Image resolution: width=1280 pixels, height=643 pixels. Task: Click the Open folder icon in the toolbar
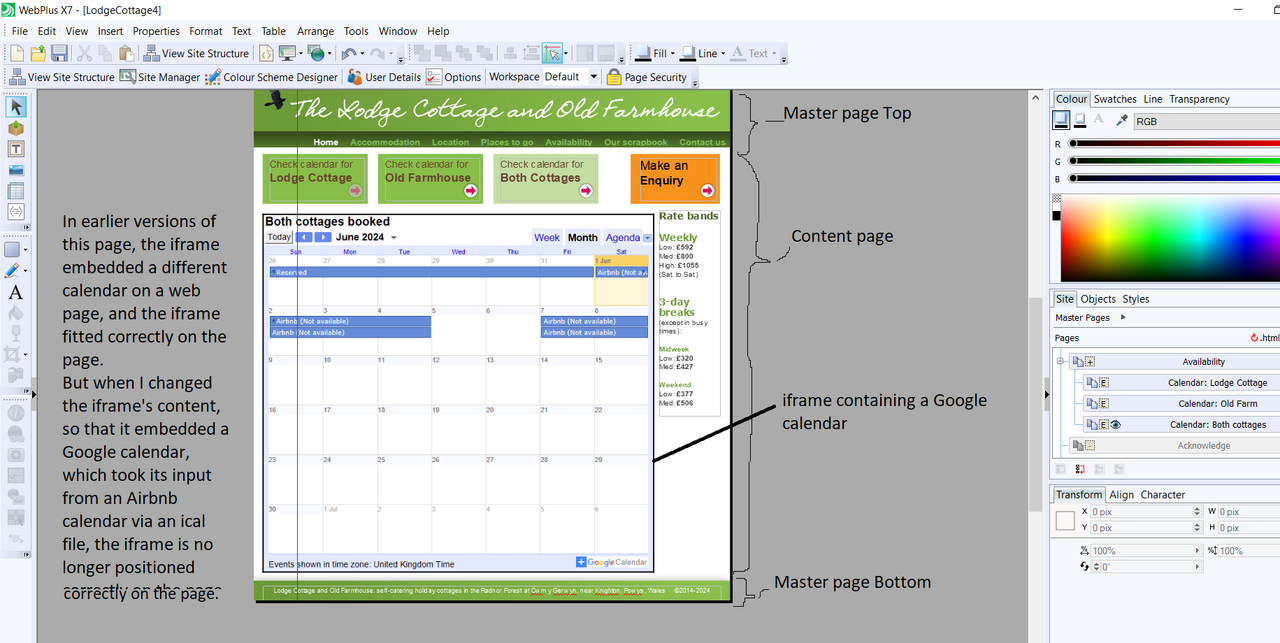[x=38, y=53]
